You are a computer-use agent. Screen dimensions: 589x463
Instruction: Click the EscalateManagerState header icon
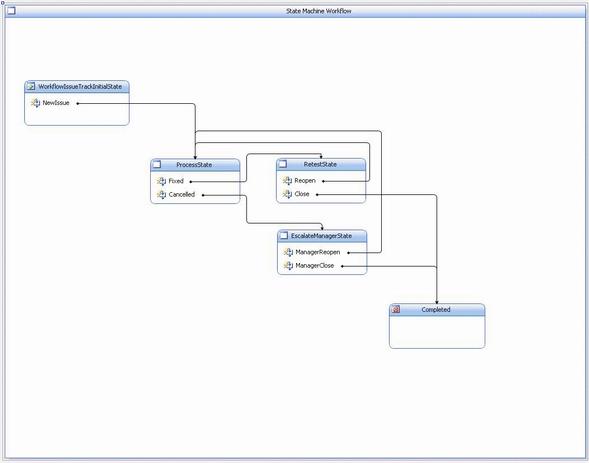click(284, 235)
